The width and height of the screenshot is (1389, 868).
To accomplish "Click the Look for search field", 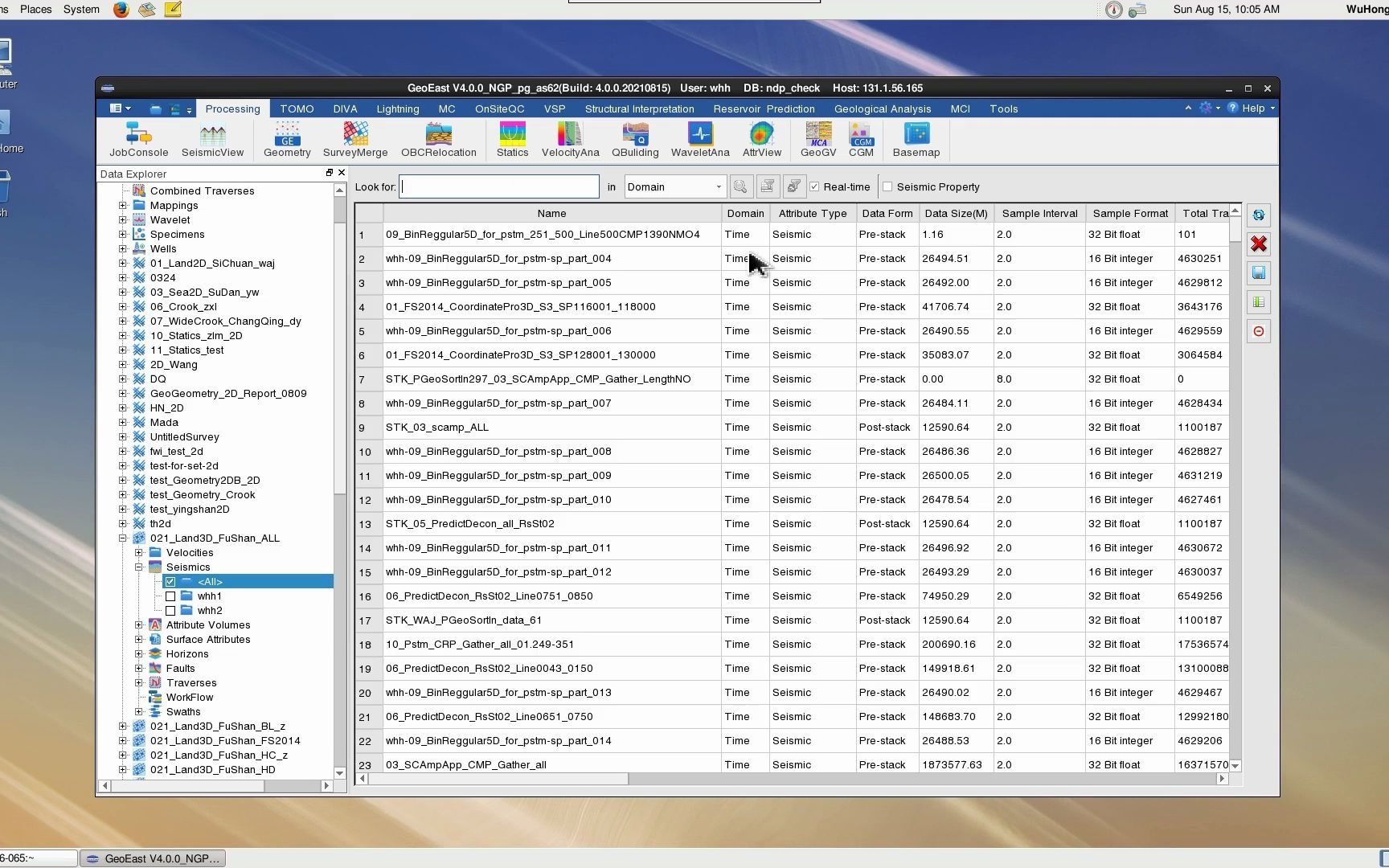I will [x=499, y=187].
